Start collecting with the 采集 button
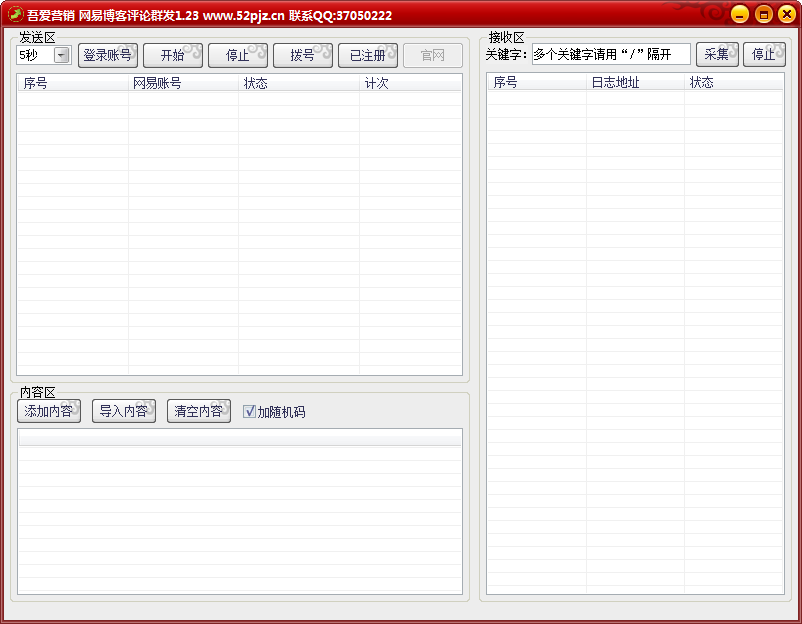Image resolution: width=802 pixels, height=624 pixels. pyautogui.click(x=717, y=54)
